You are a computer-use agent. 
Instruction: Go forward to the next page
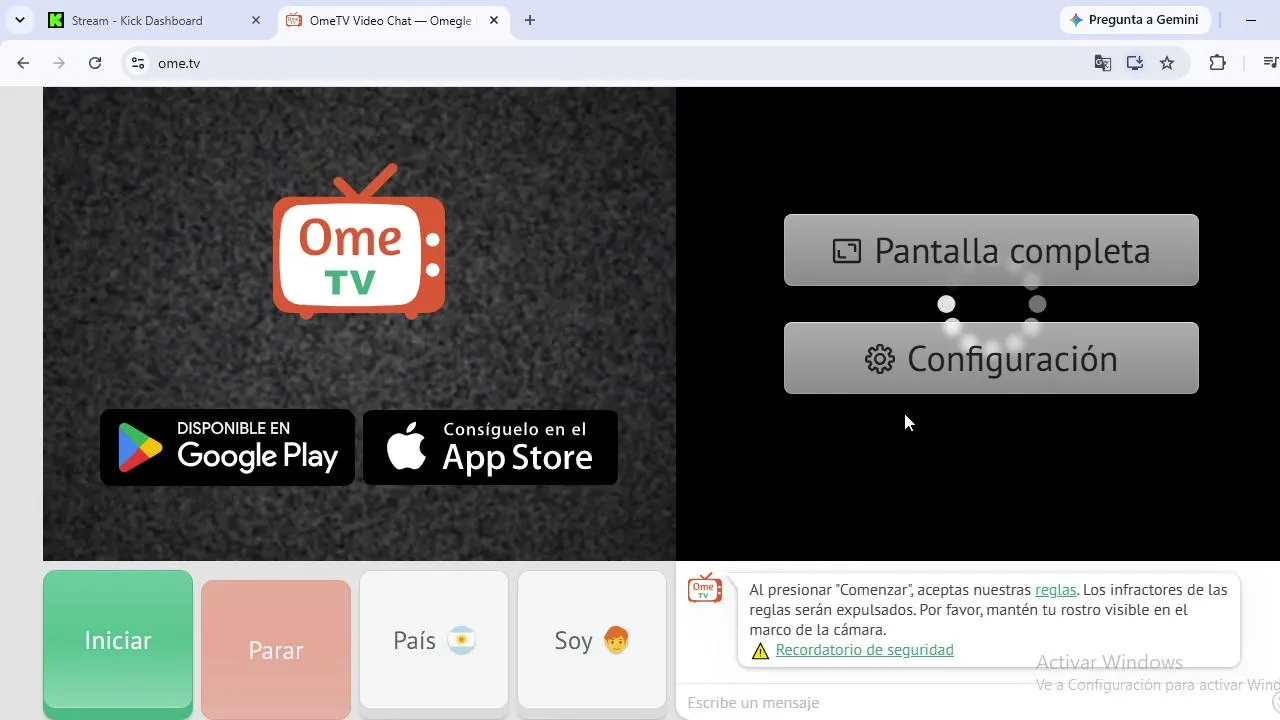pyautogui.click(x=59, y=63)
